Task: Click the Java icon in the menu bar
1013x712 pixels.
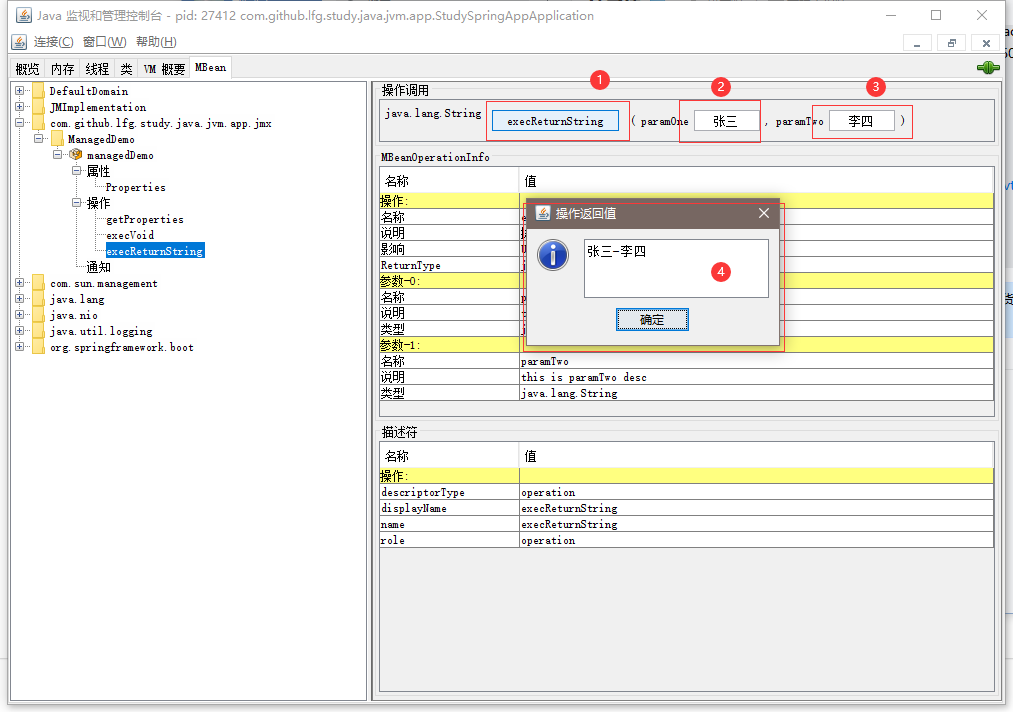Action: tap(19, 42)
